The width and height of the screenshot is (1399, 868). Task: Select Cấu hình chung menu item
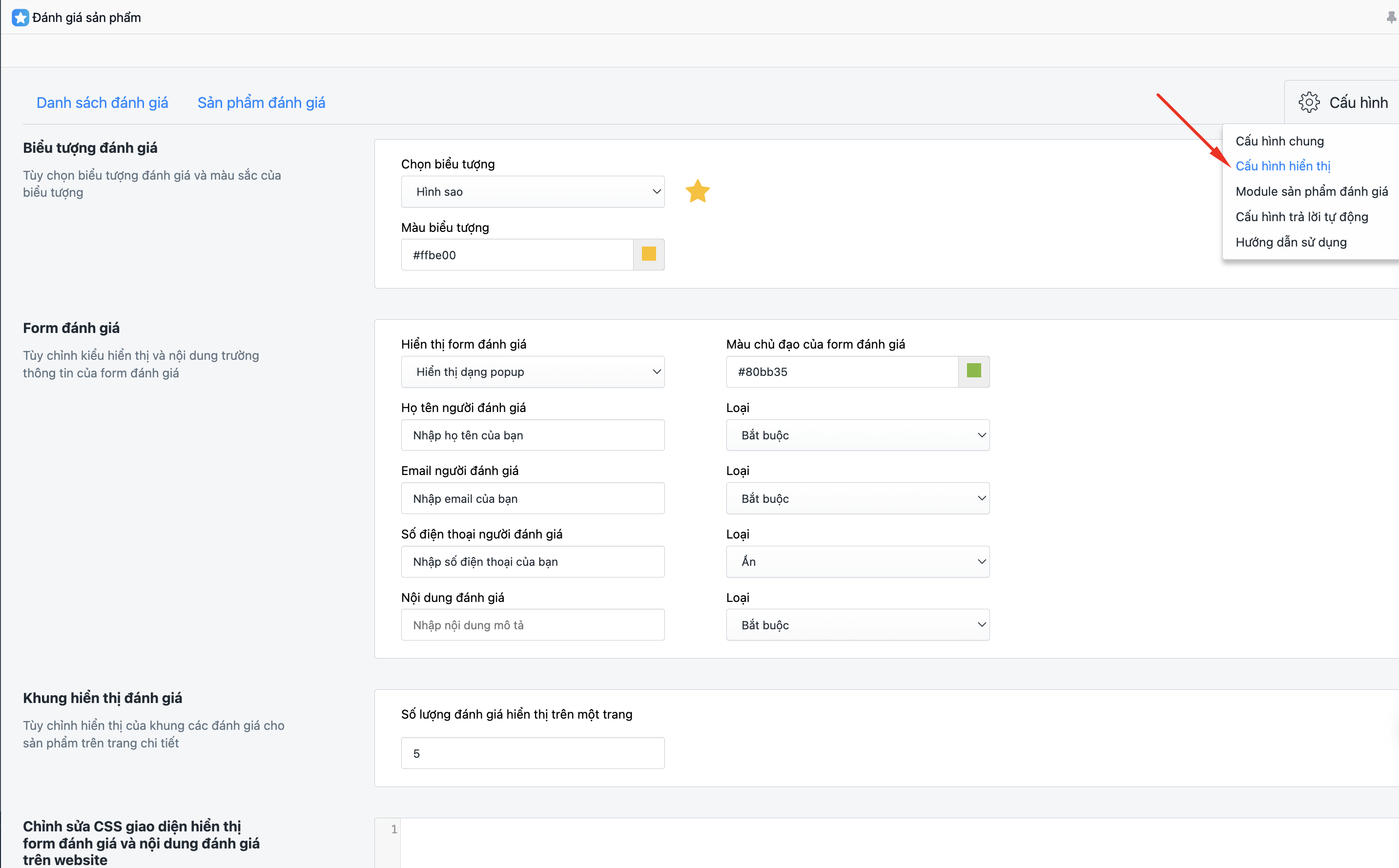point(1279,141)
